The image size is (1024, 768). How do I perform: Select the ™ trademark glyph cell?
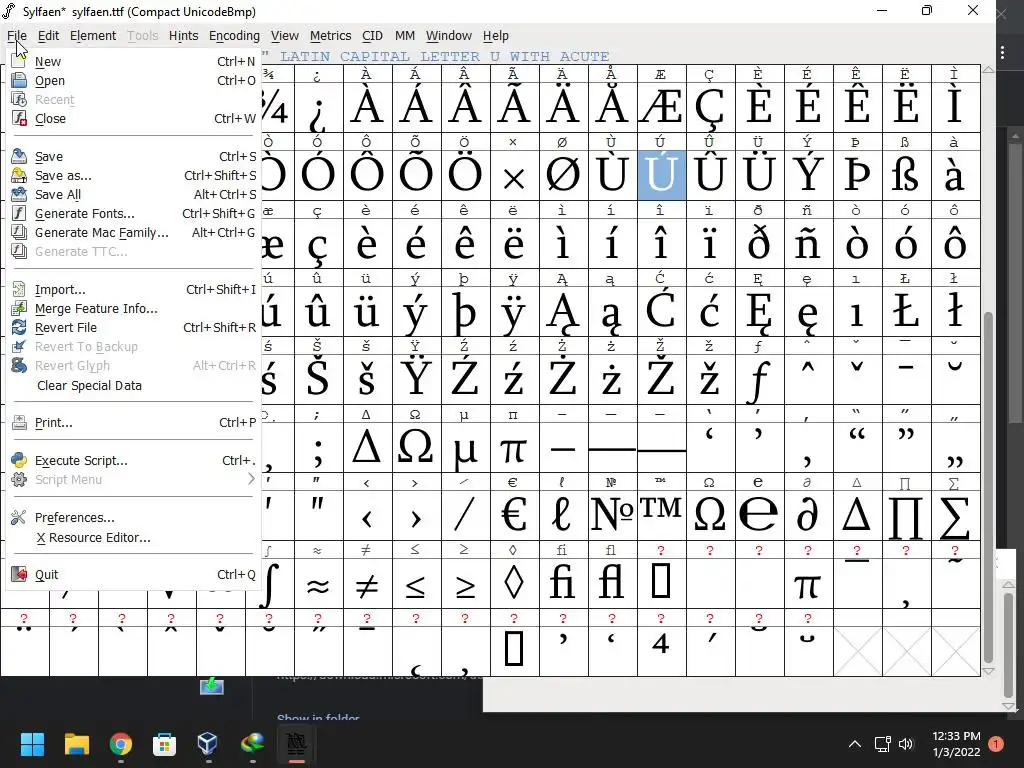tap(662, 515)
